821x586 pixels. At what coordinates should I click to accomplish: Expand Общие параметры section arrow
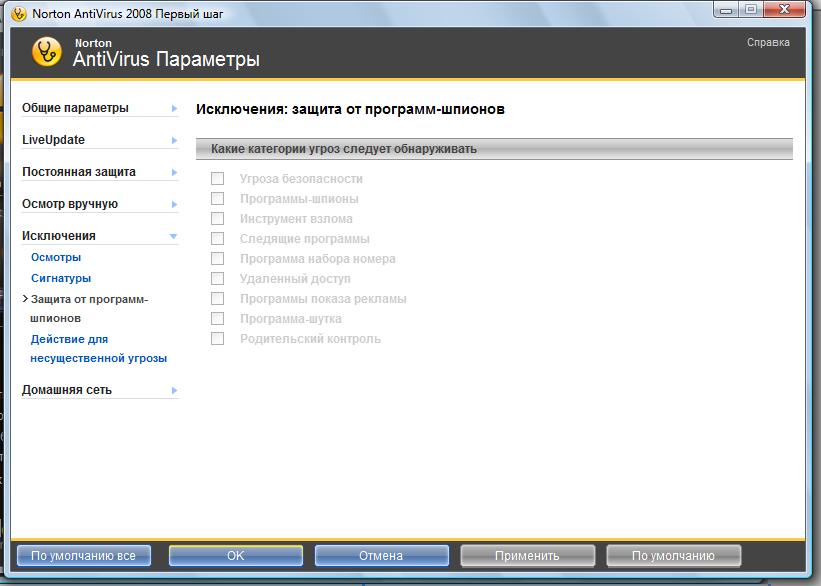(174, 108)
